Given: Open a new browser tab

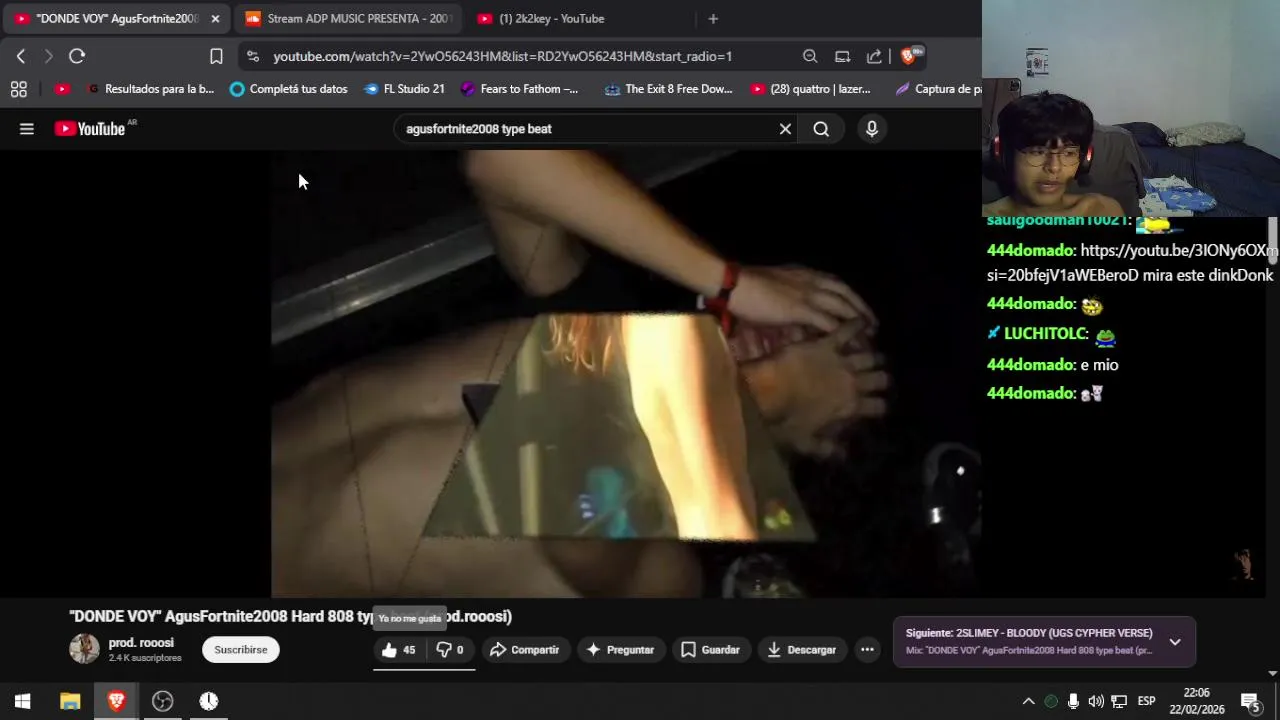Looking at the screenshot, I should pos(713,18).
